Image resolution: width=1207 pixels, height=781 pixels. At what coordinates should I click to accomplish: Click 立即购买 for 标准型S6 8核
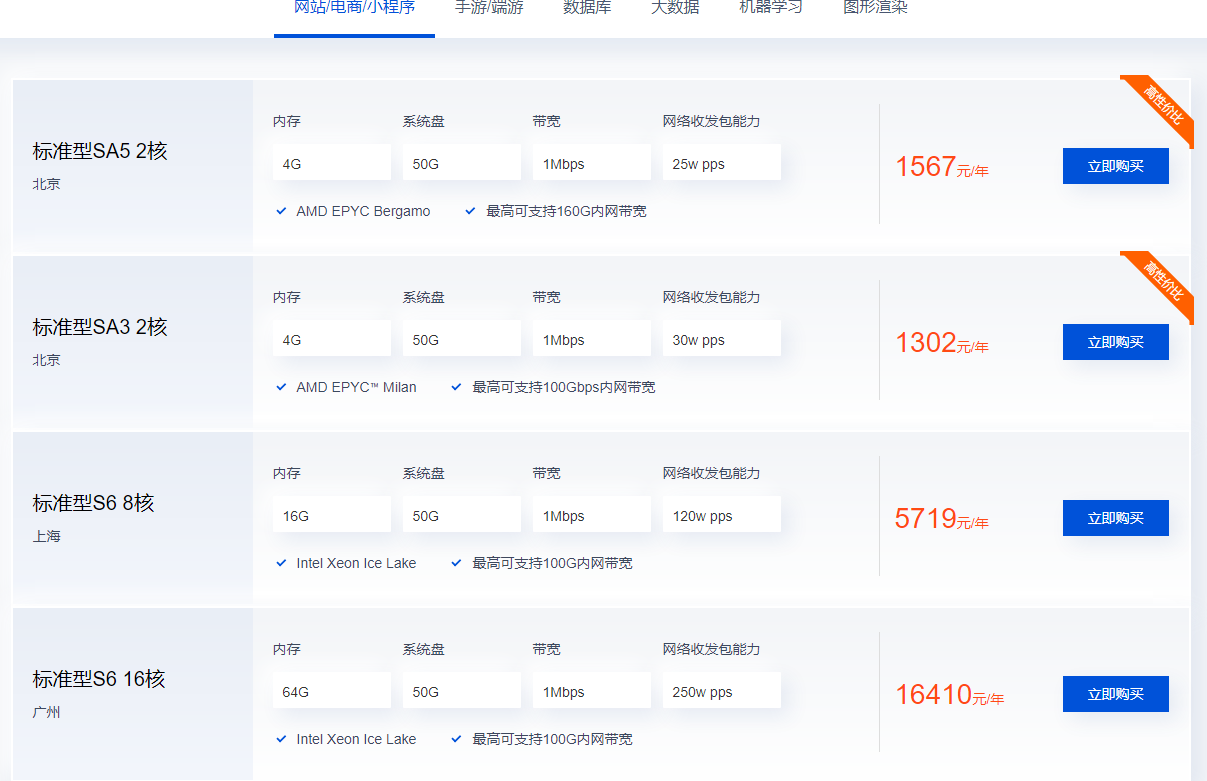click(1115, 518)
